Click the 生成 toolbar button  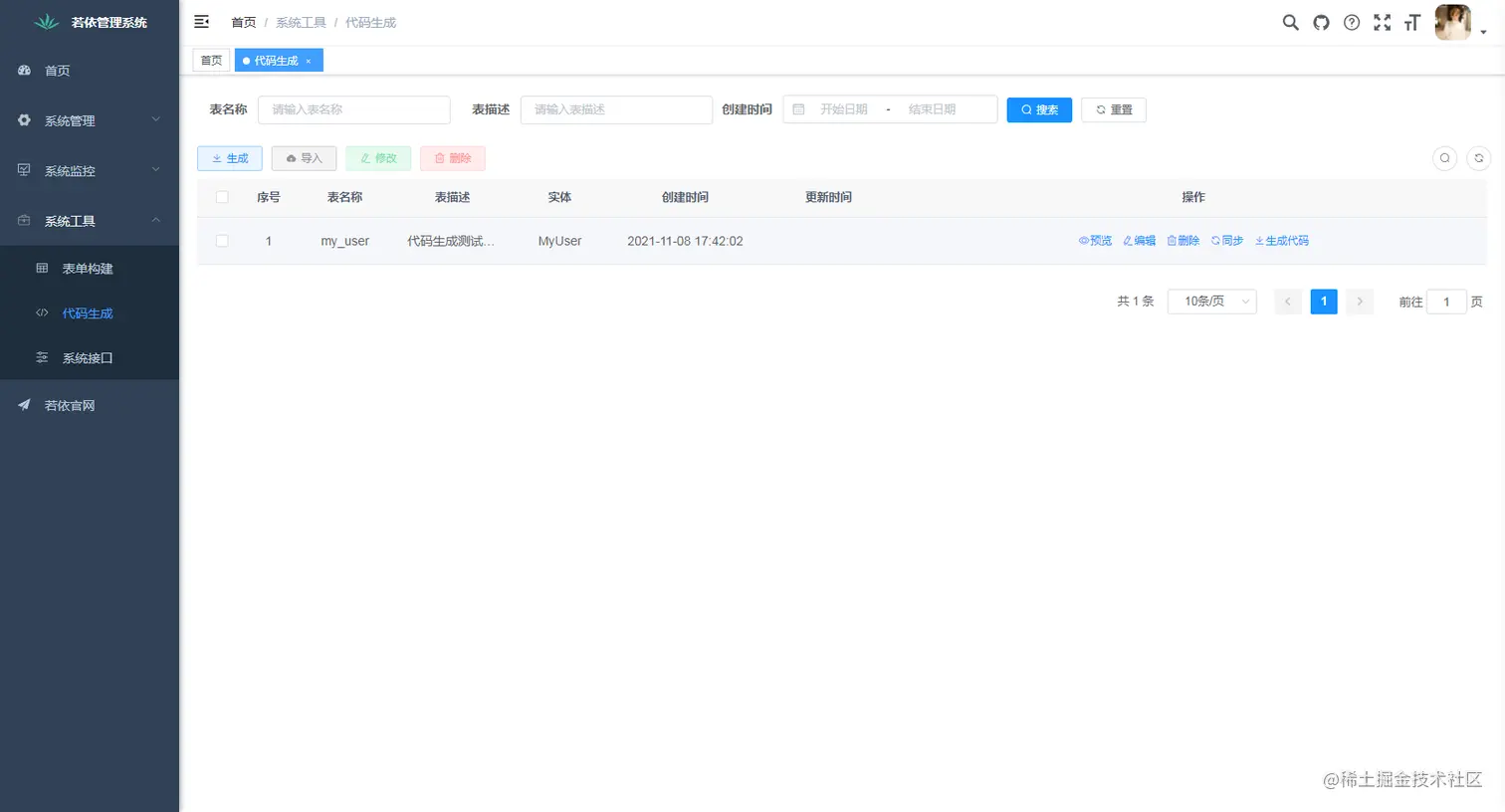point(230,158)
